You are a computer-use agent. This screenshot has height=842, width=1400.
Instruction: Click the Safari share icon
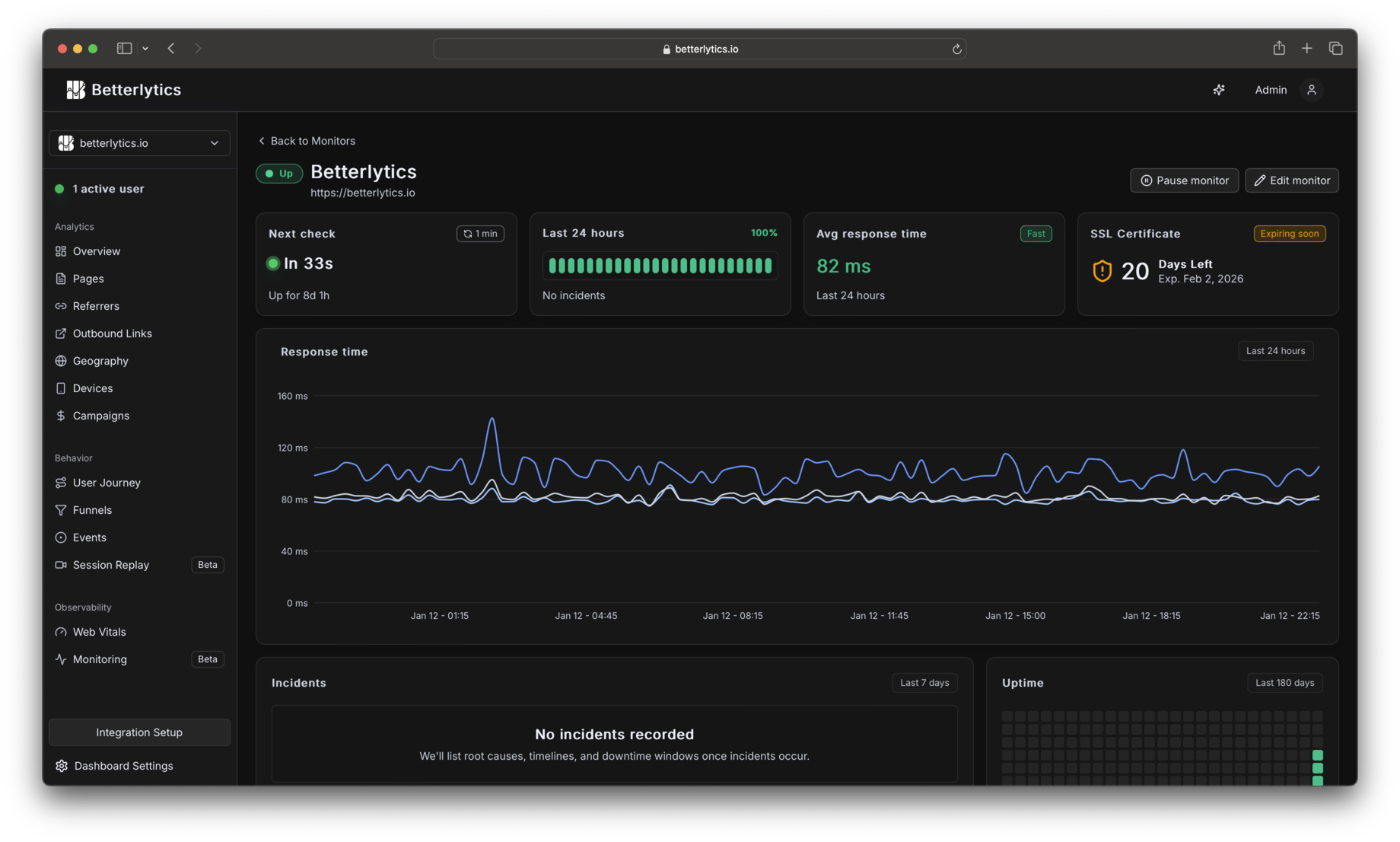pyautogui.click(x=1279, y=48)
